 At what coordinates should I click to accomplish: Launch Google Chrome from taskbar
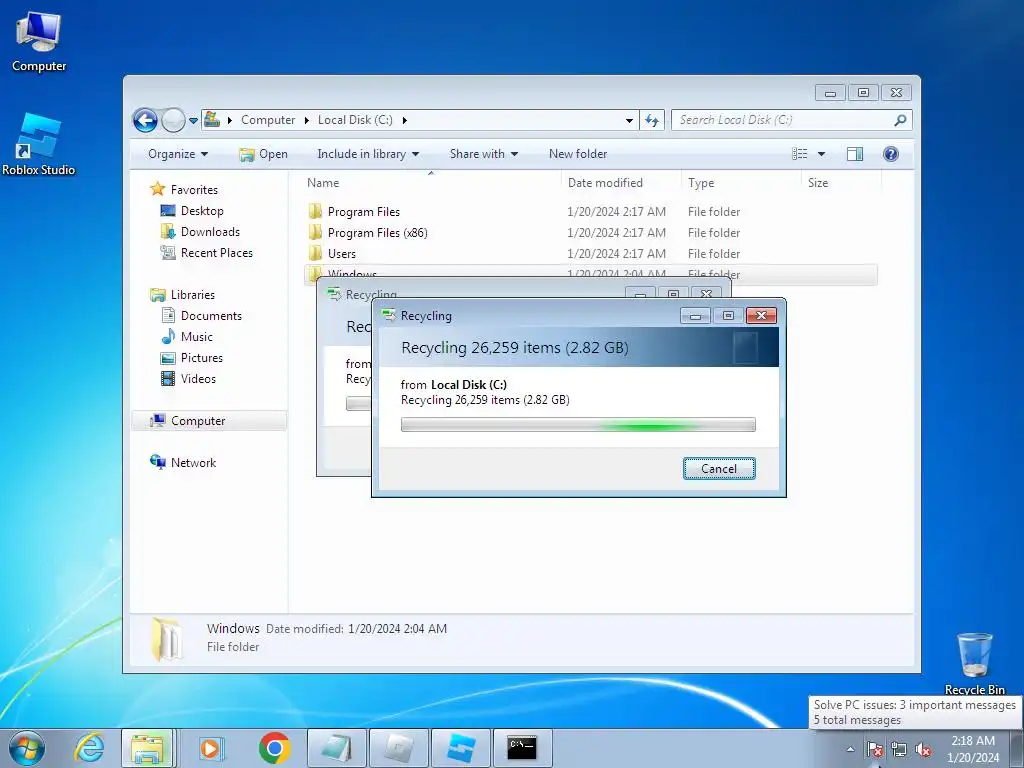[274, 748]
